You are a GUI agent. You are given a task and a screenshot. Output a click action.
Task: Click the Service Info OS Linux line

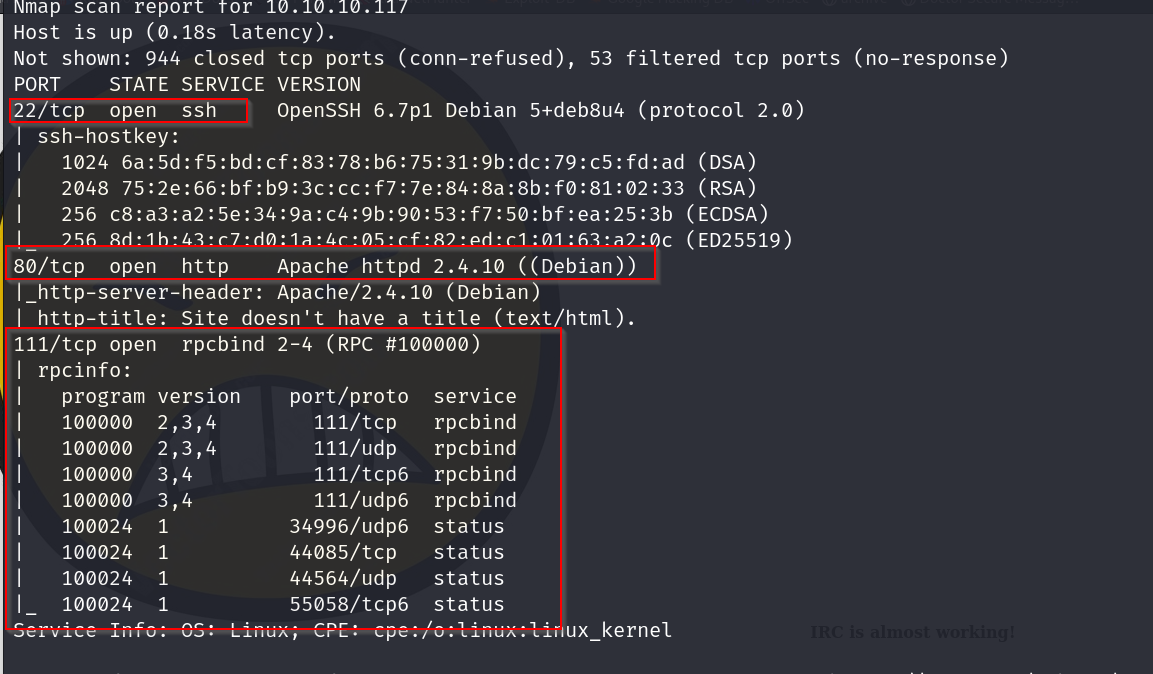point(342,630)
